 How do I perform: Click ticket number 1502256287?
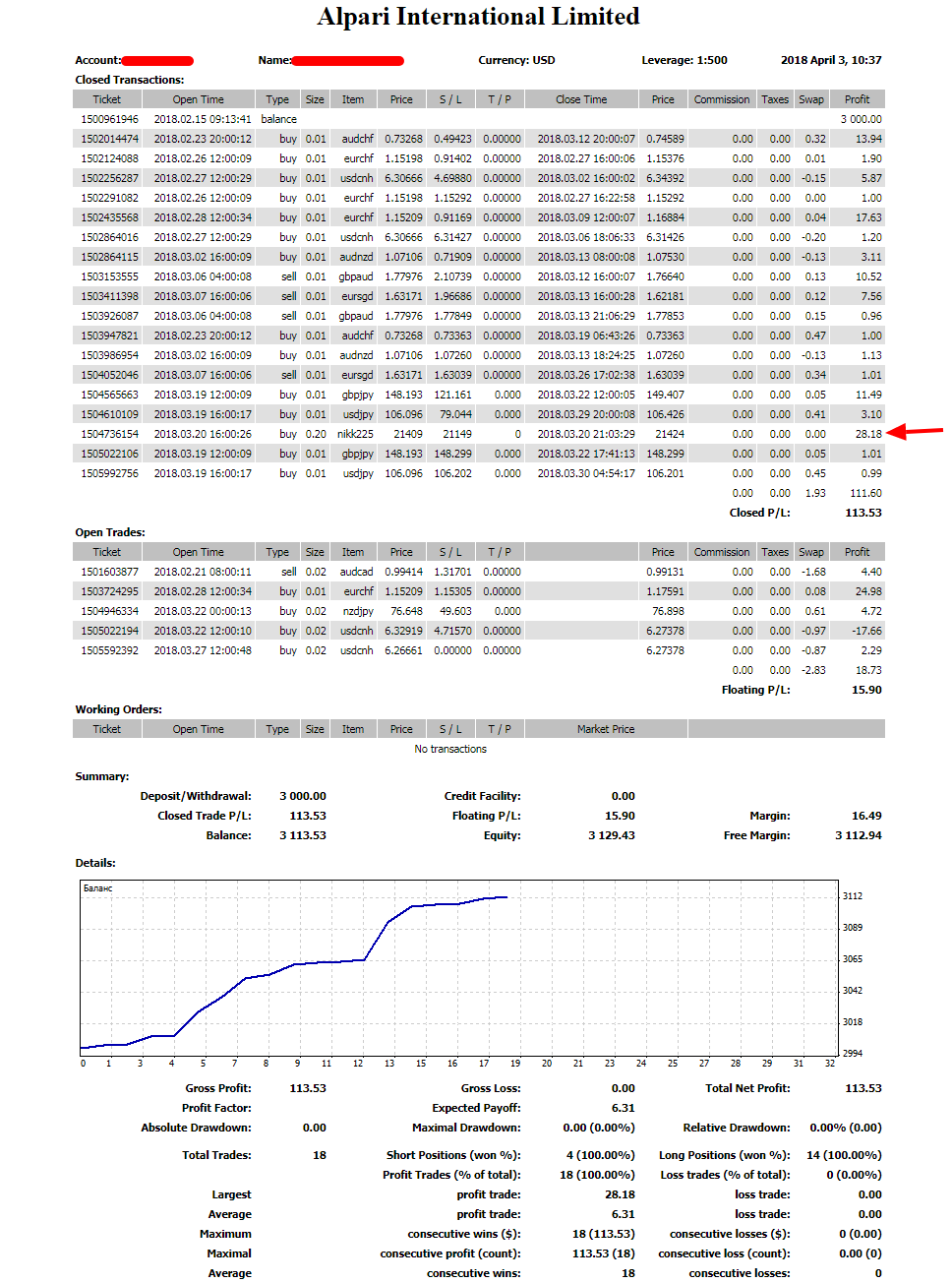click(110, 178)
